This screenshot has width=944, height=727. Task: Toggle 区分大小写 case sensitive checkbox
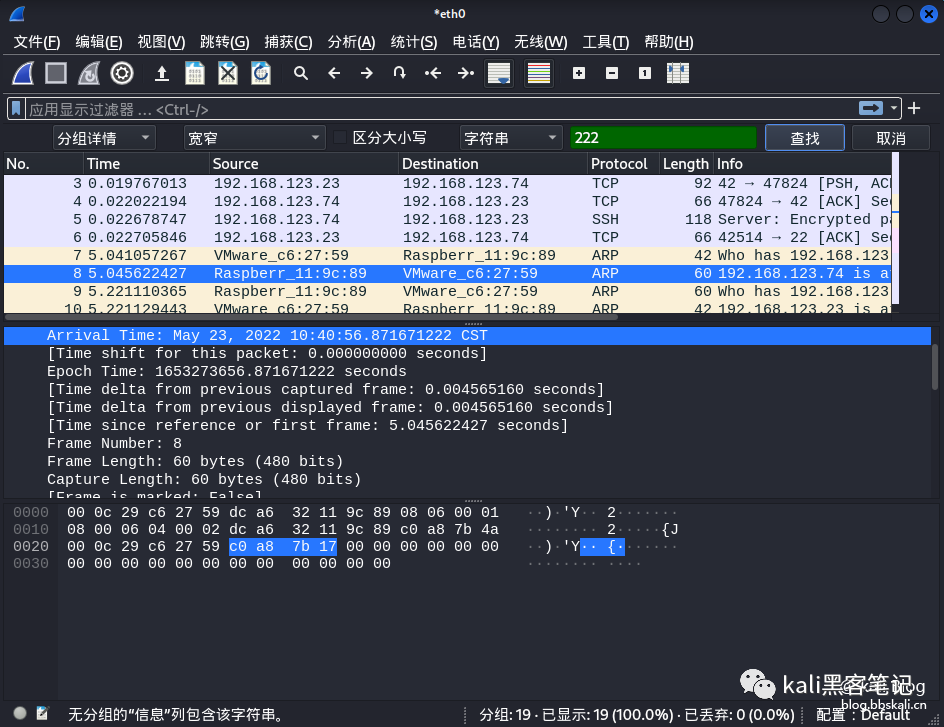[x=340, y=138]
